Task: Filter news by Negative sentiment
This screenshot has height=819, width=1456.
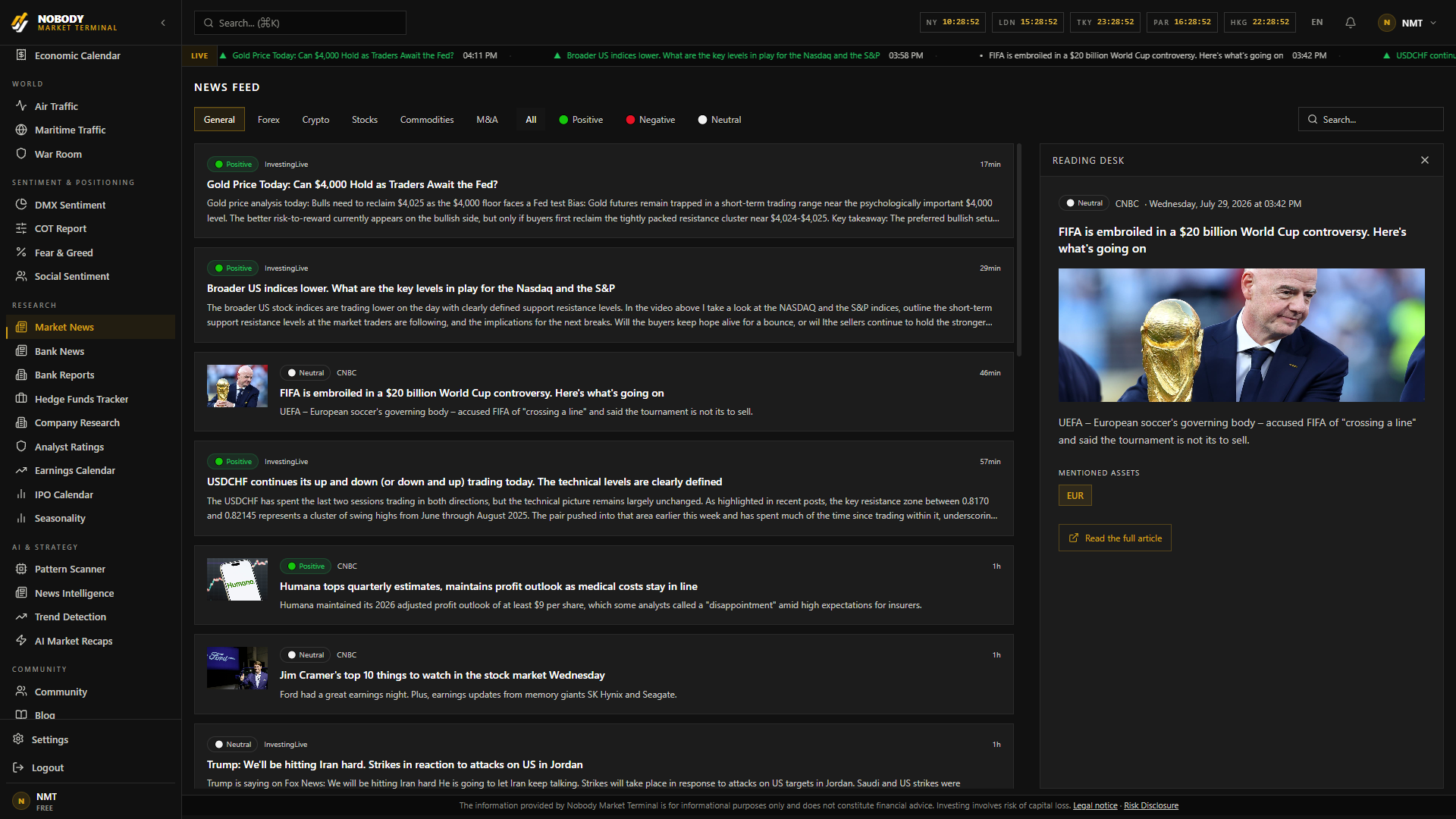Action: click(651, 120)
